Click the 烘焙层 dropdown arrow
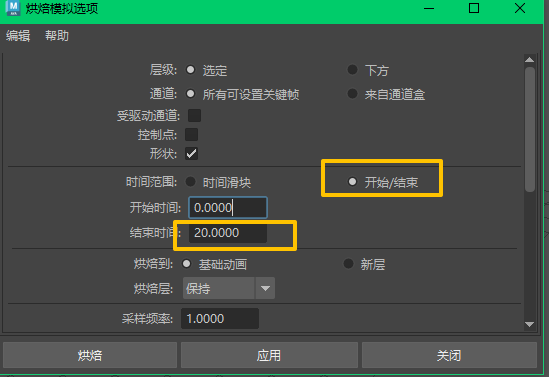The image size is (549, 377). click(x=265, y=288)
